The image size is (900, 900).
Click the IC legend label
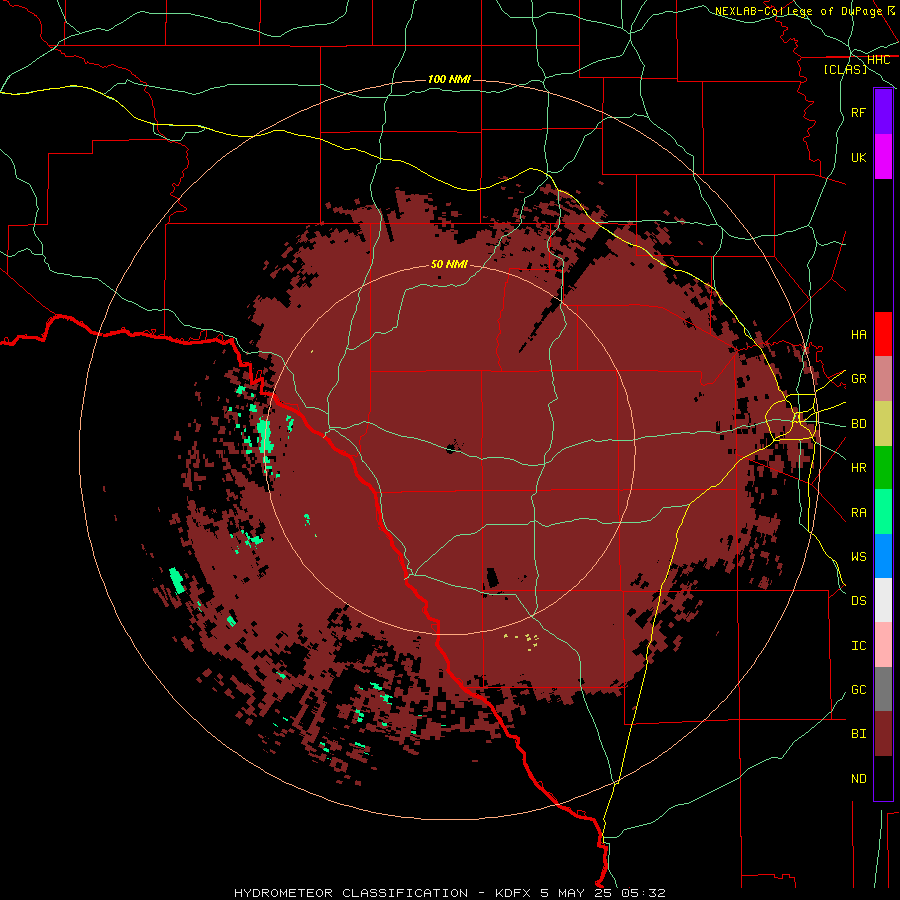[858, 646]
